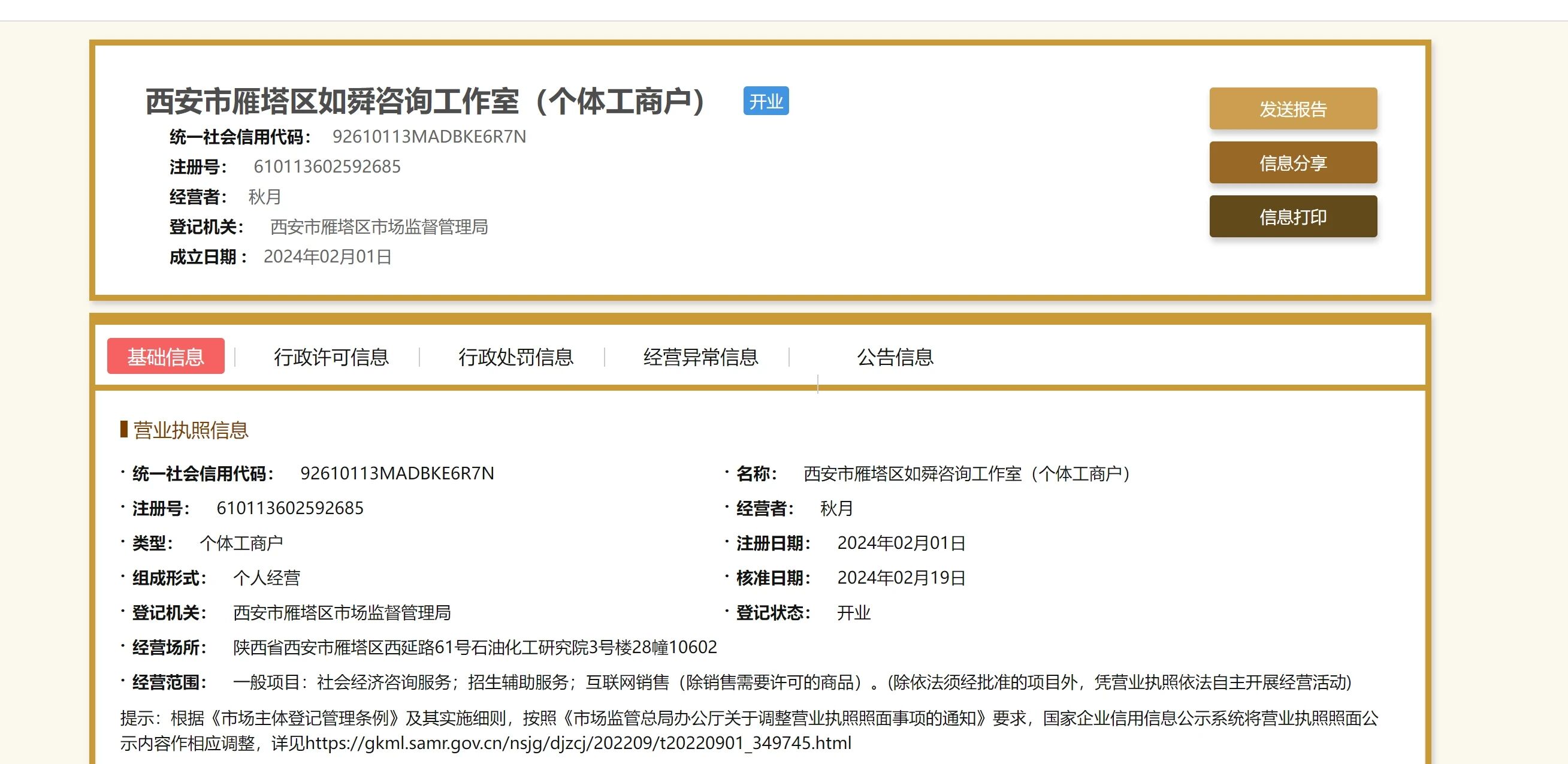
Task: Click the 核准日期 value 2024年02月19日
Action: (x=901, y=577)
